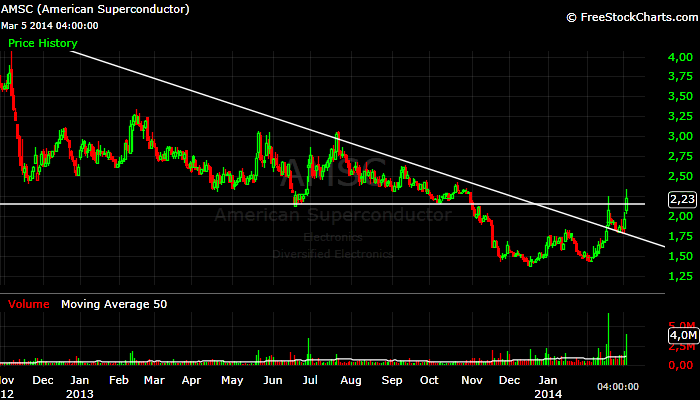
Task: Click the 2,75 price axis label
Action: [680, 156]
